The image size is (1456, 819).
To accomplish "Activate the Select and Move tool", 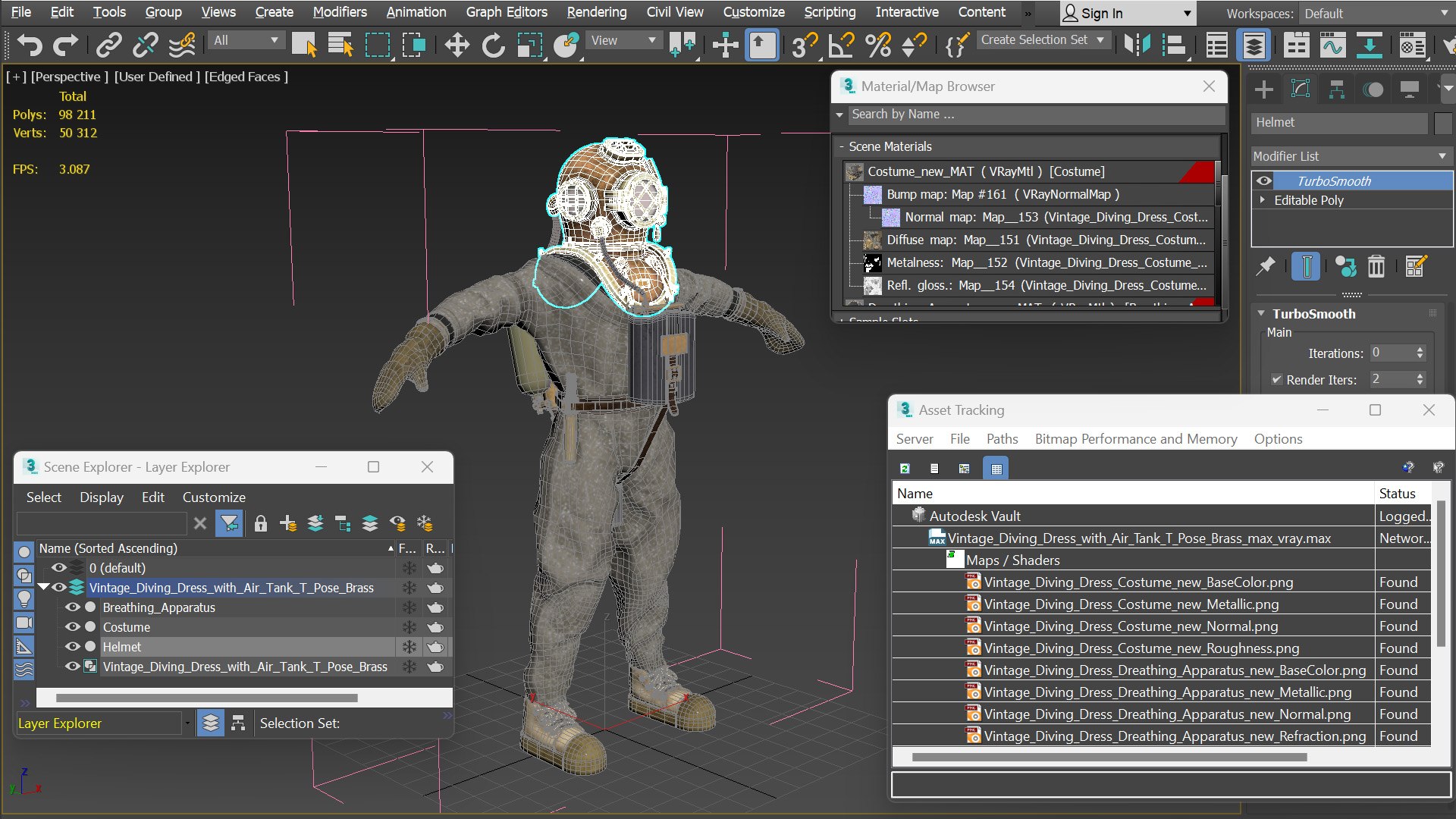I will pyautogui.click(x=457, y=45).
